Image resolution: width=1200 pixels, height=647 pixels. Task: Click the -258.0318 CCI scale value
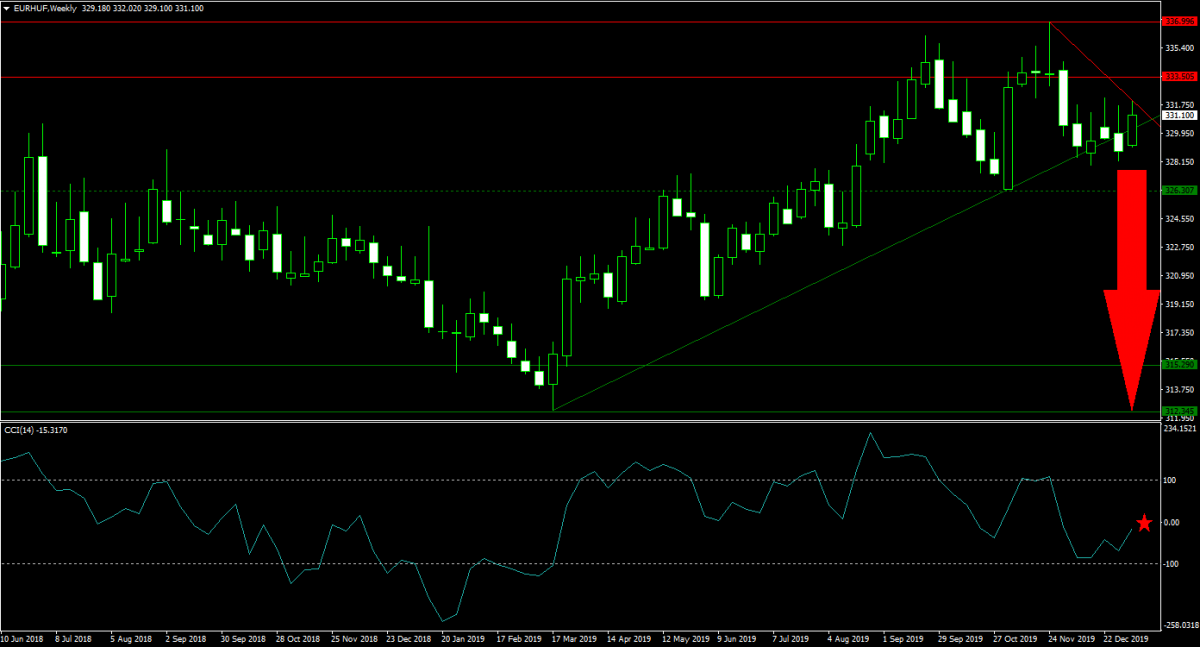tap(1180, 624)
